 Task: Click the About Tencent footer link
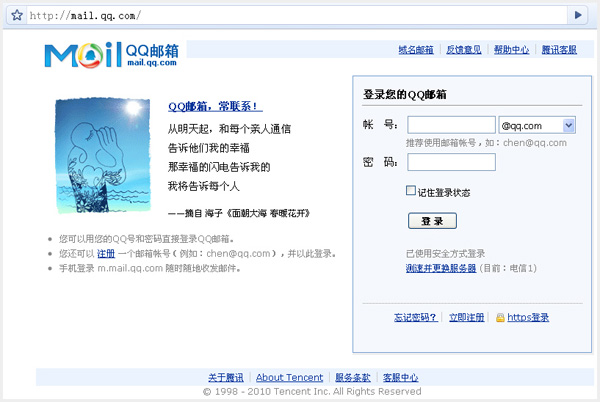point(289,377)
